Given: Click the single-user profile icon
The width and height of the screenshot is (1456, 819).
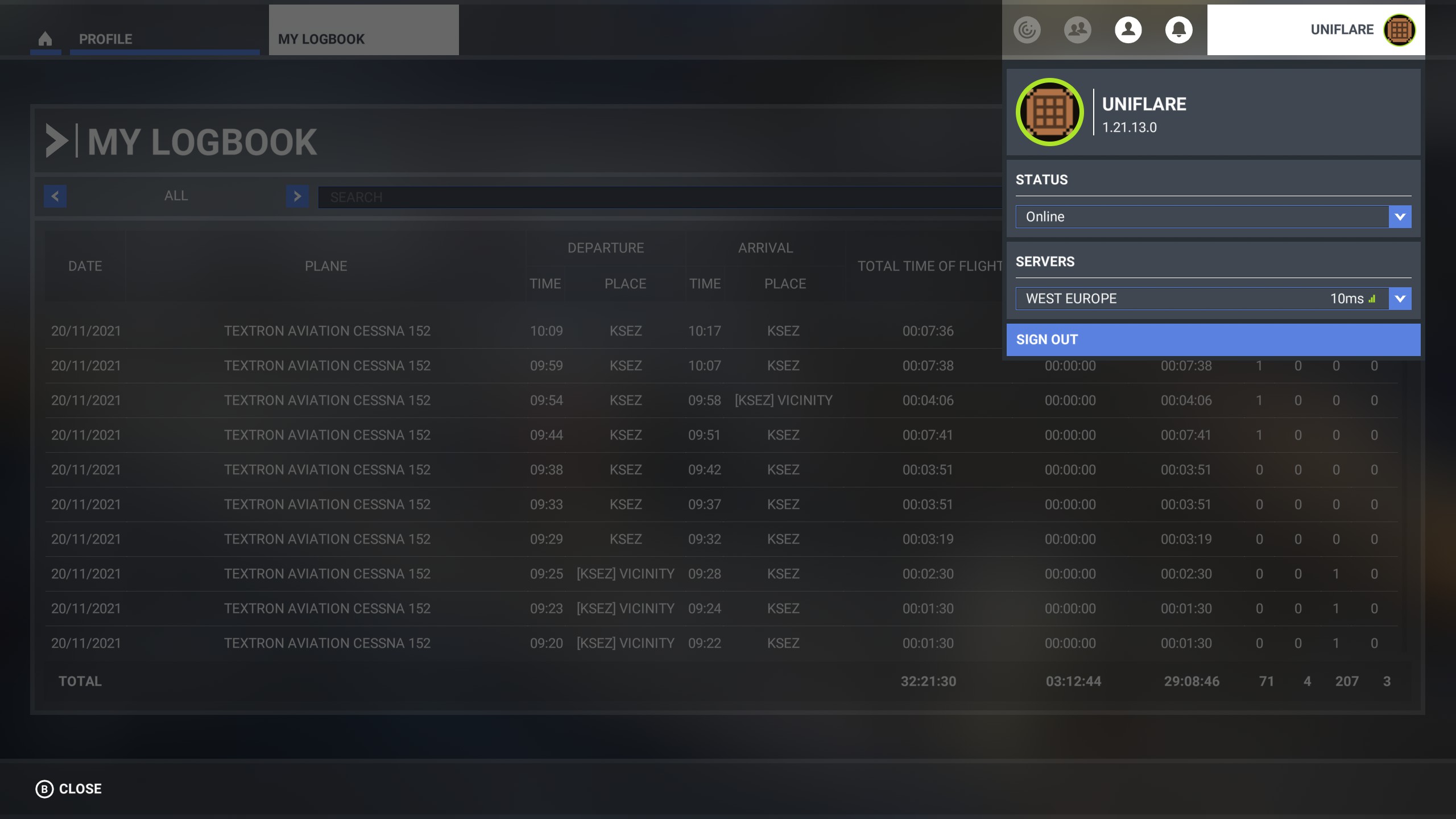Looking at the screenshot, I should (1128, 30).
